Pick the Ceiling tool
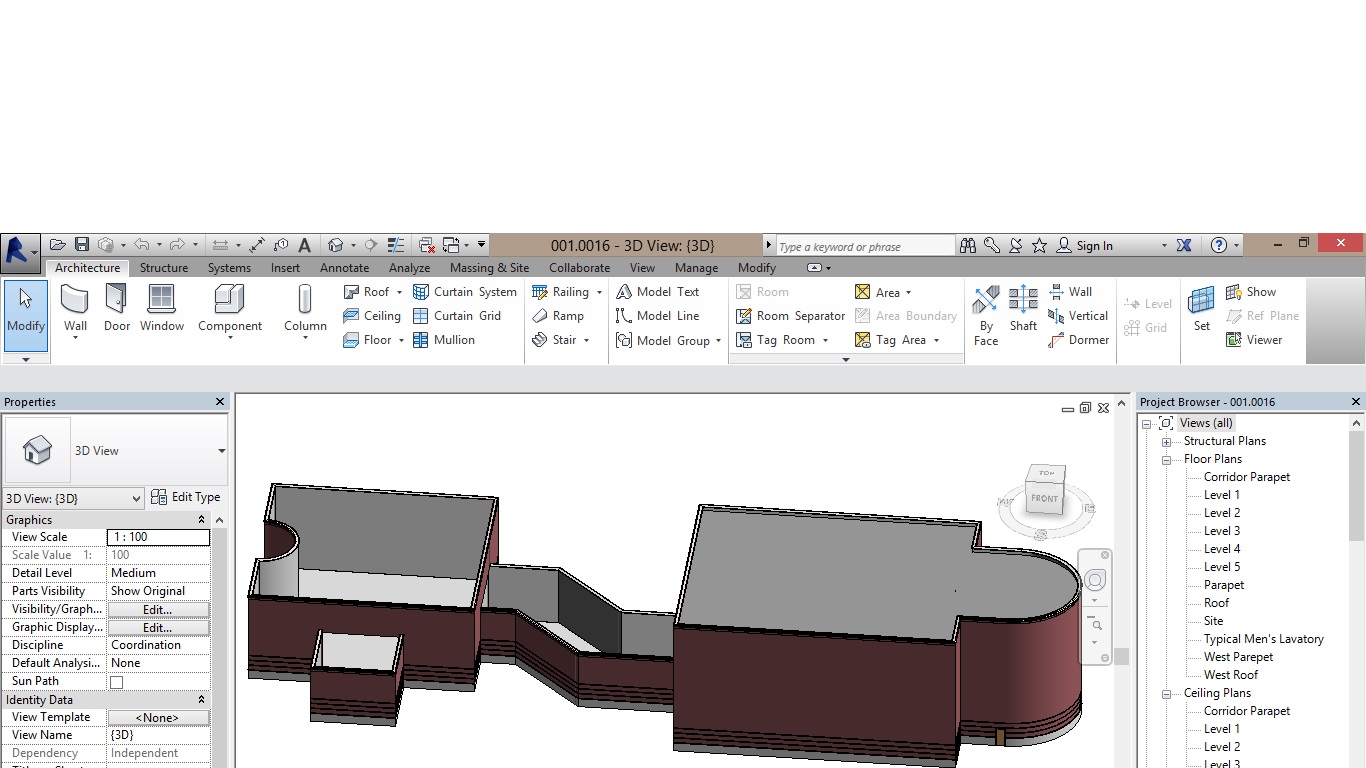The height and width of the screenshot is (768, 1366). point(371,316)
